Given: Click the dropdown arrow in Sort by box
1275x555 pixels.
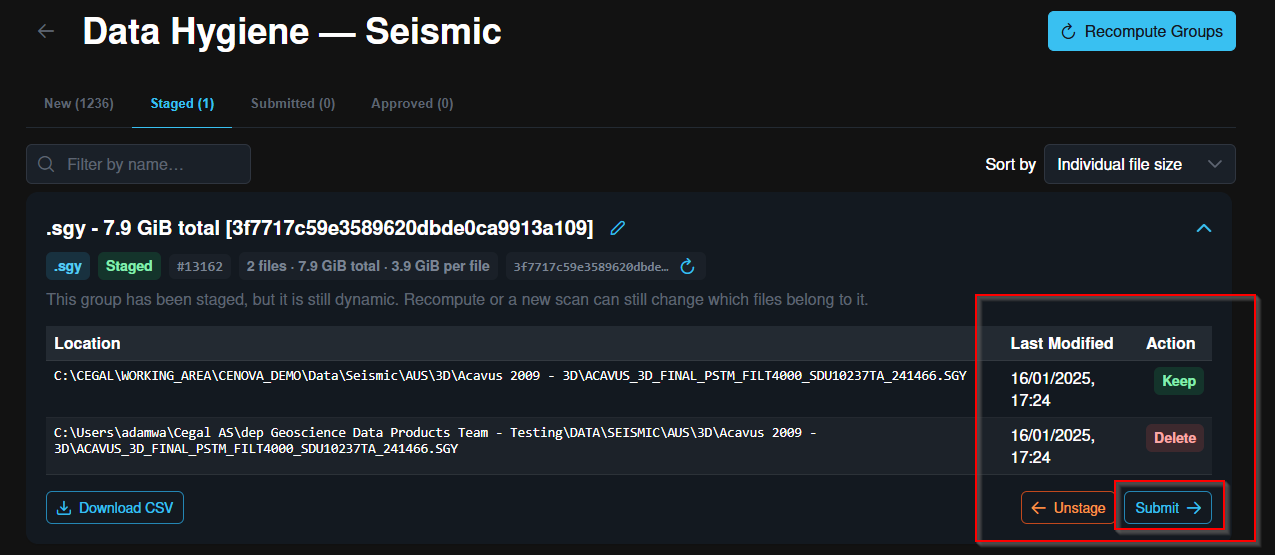Looking at the screenshot, I should [1215, 164].
